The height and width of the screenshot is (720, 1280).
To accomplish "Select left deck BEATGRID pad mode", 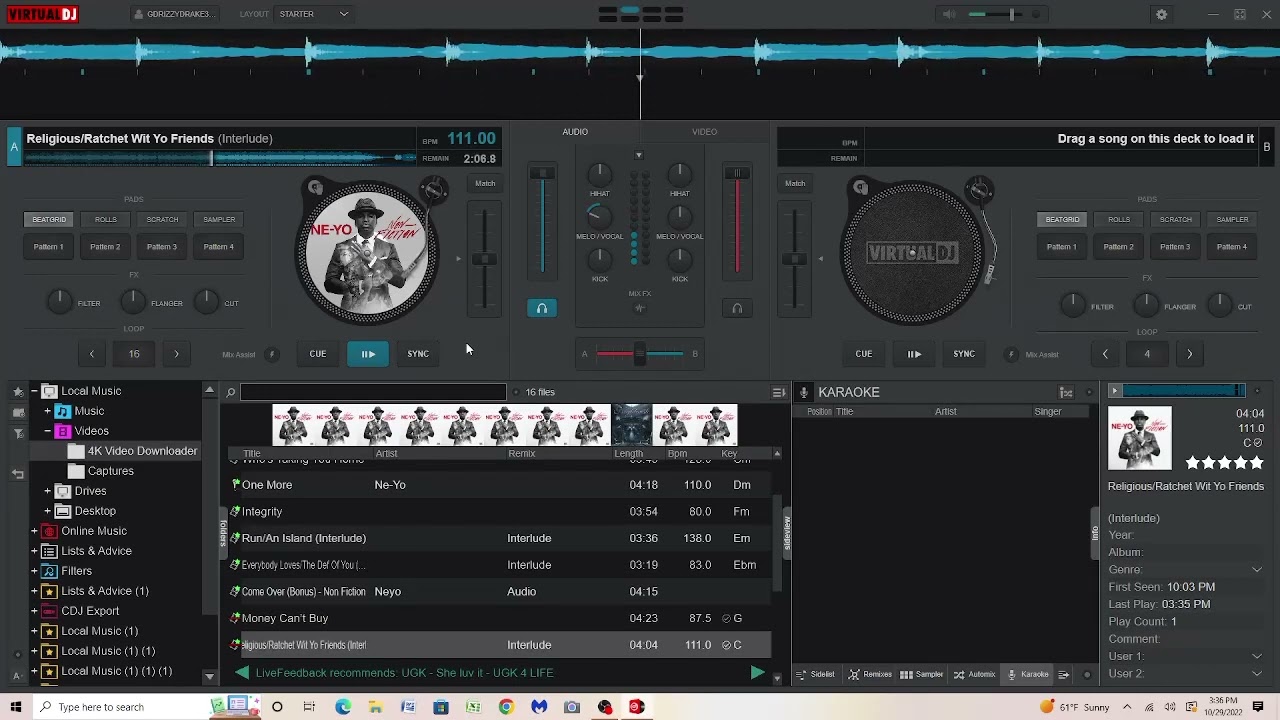I will pos(49,219).
